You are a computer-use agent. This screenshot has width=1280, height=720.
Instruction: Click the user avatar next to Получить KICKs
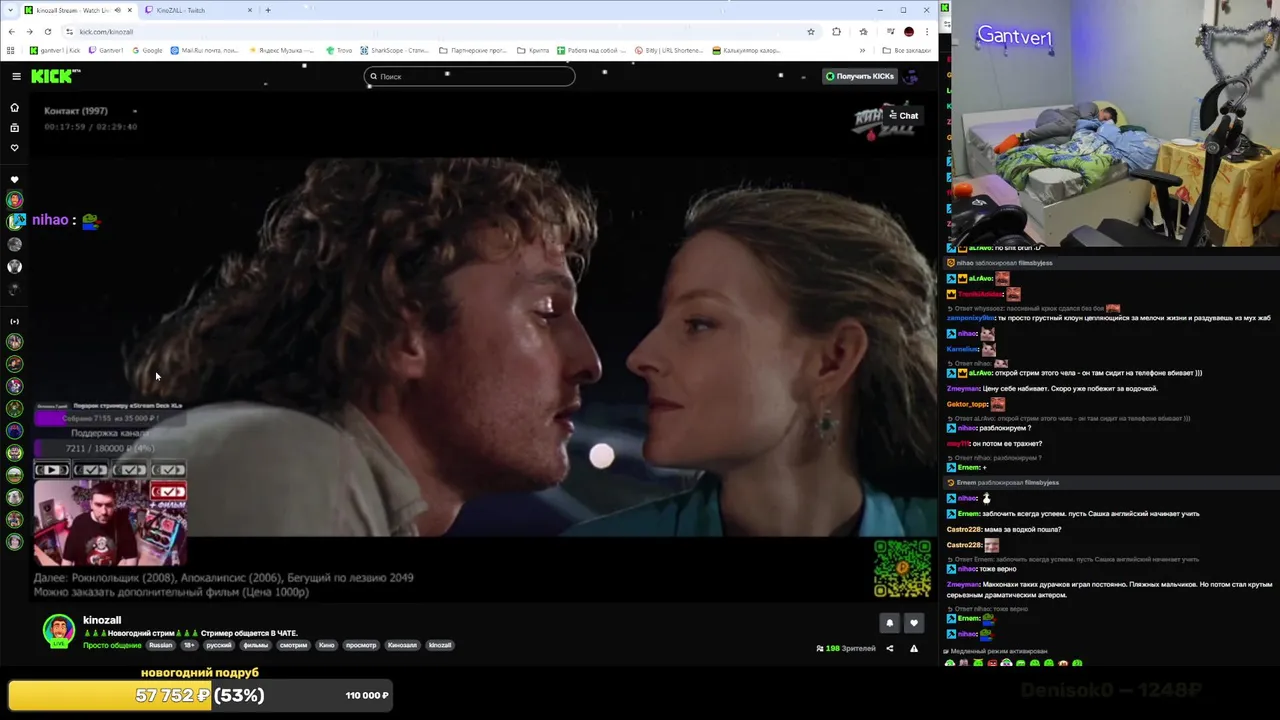910,76
